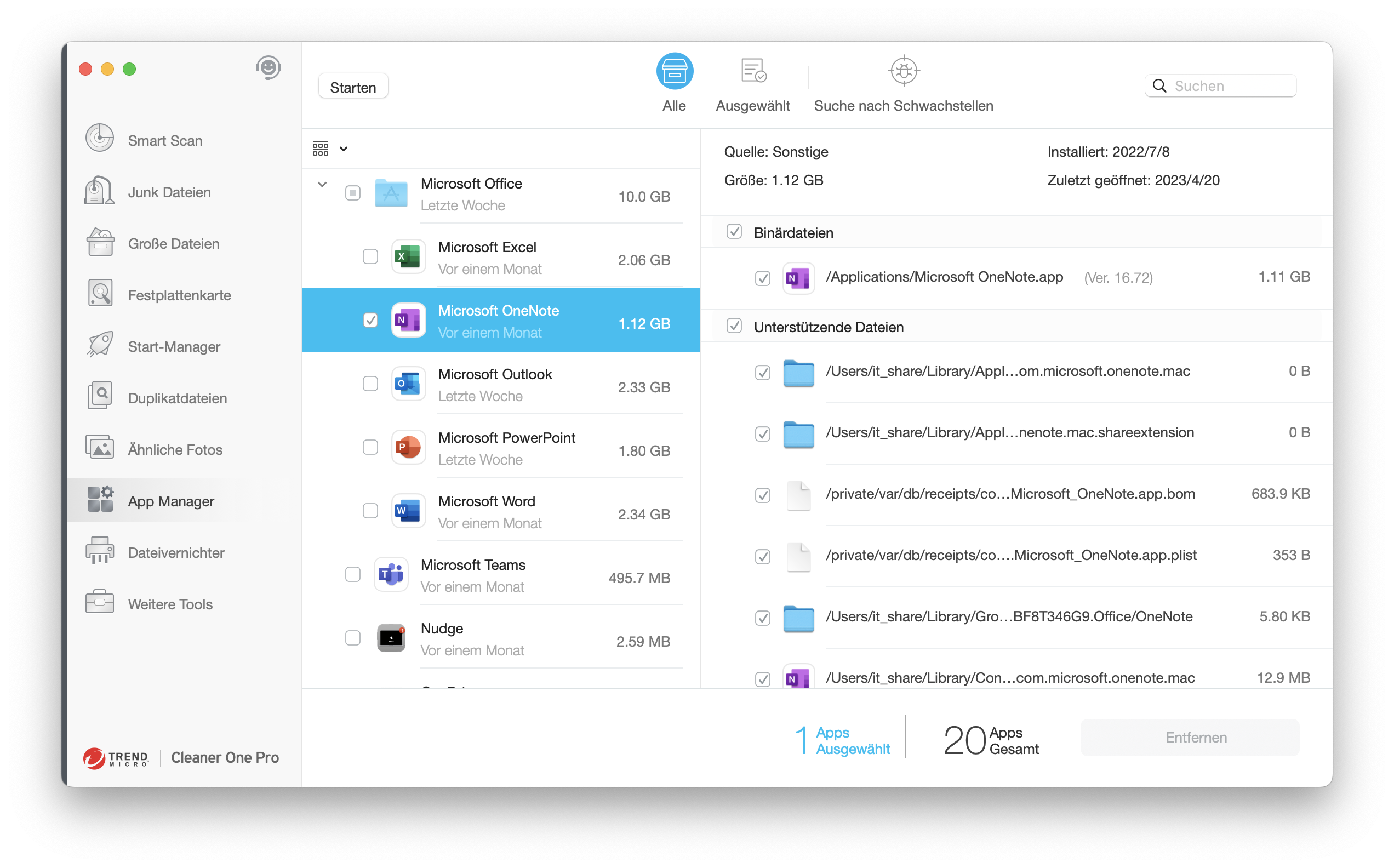Click Suche nach Schwachstellen bug icon
The image size is (1394, 868).
pyautogui.click(x=904, y=71)
